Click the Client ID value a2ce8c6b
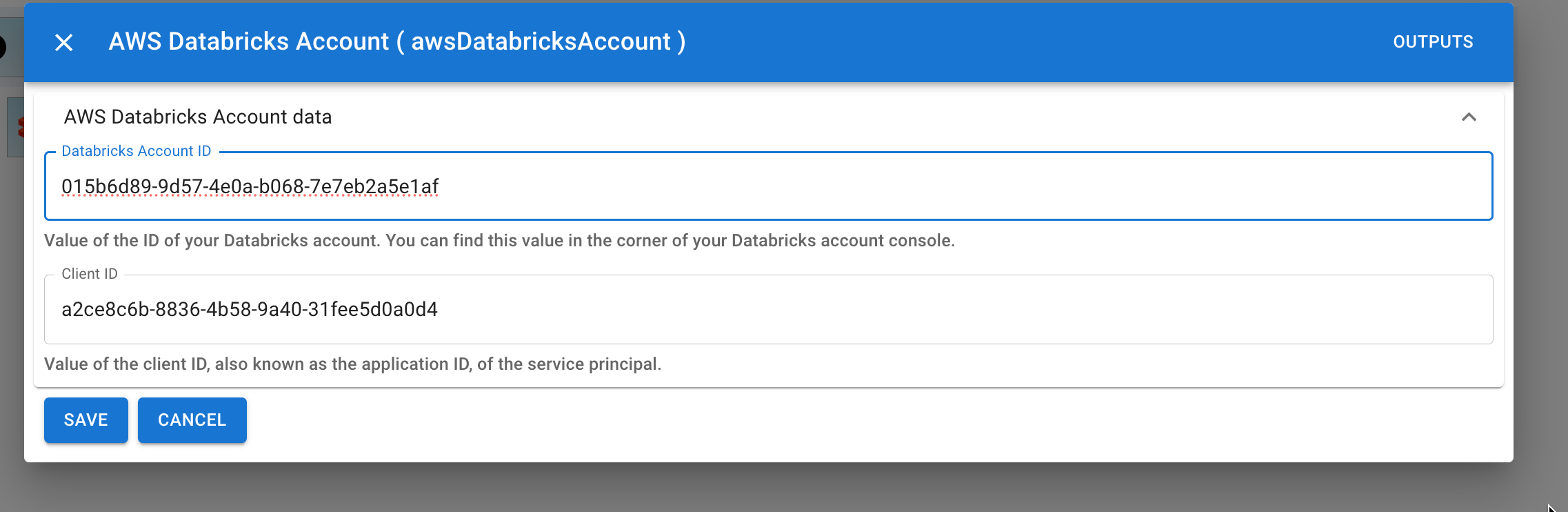The height and width of the screenshot is (512, 1568). point(250,308)
